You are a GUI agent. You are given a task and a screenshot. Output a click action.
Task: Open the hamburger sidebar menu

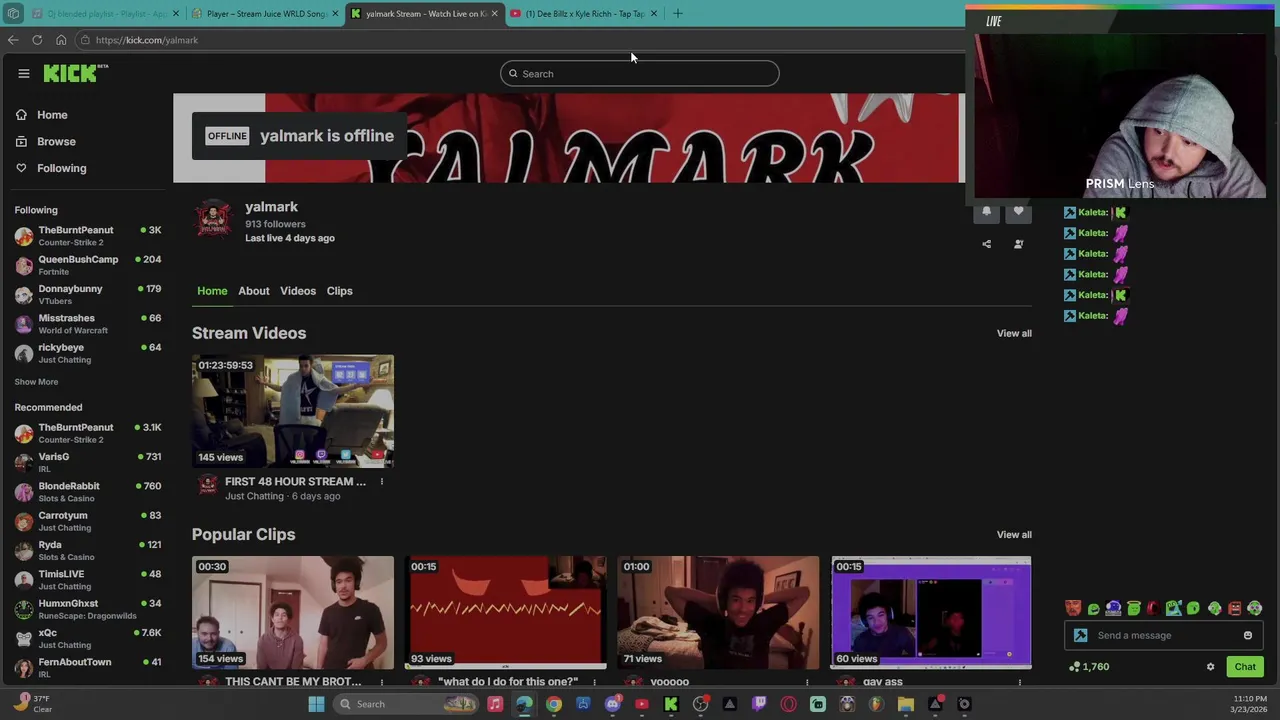click(x=24, y=73)
